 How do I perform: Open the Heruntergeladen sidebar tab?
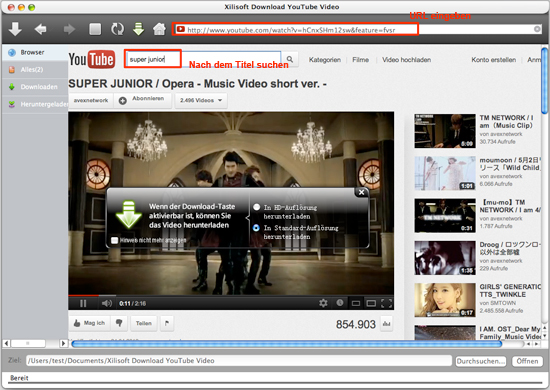(35, 104)
